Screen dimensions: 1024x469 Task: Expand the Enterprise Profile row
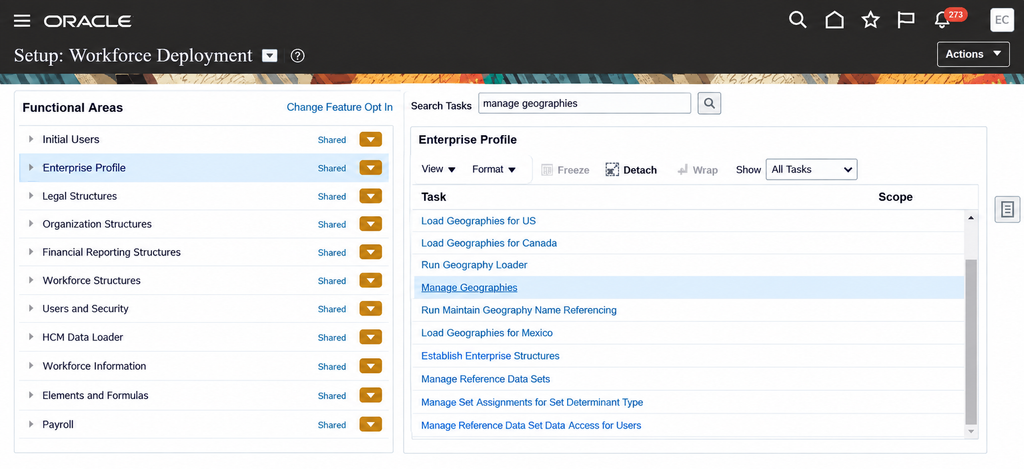(x=31, y=167)
